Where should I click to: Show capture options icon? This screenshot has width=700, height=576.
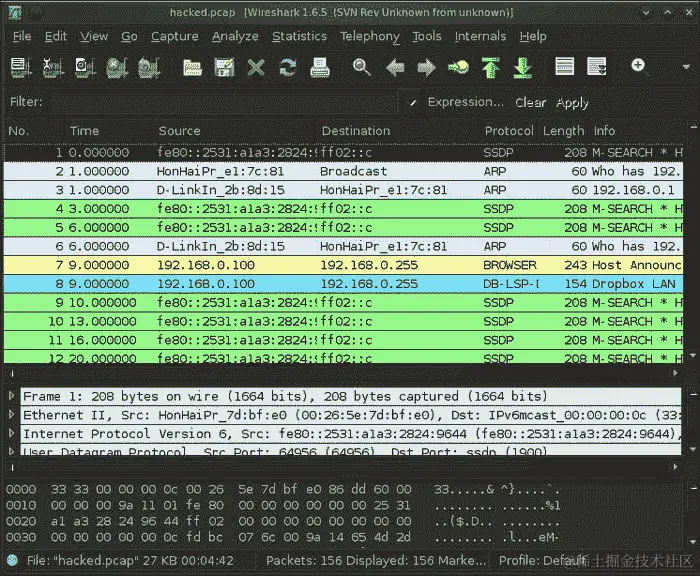coord(53,67)
